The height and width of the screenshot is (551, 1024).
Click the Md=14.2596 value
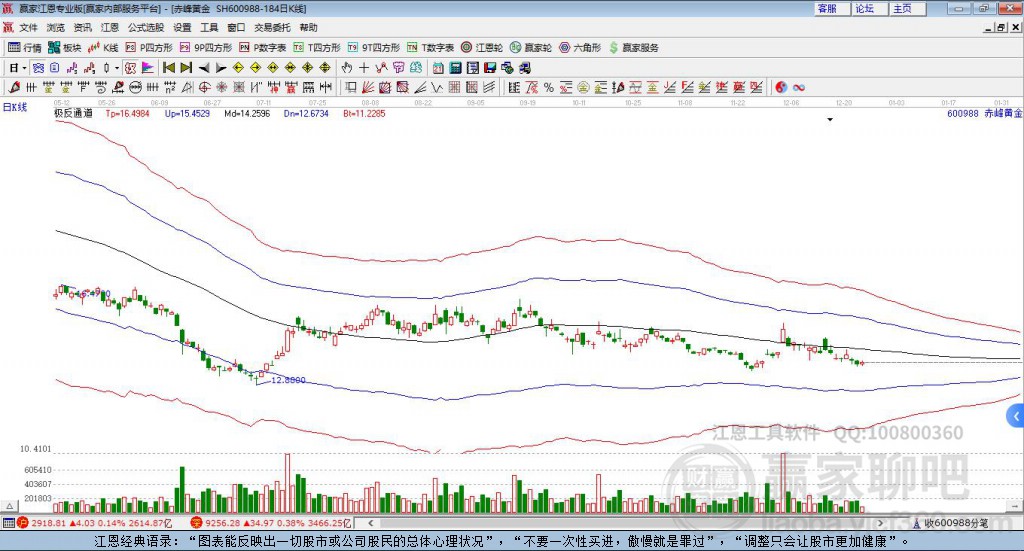pos(247,114)
